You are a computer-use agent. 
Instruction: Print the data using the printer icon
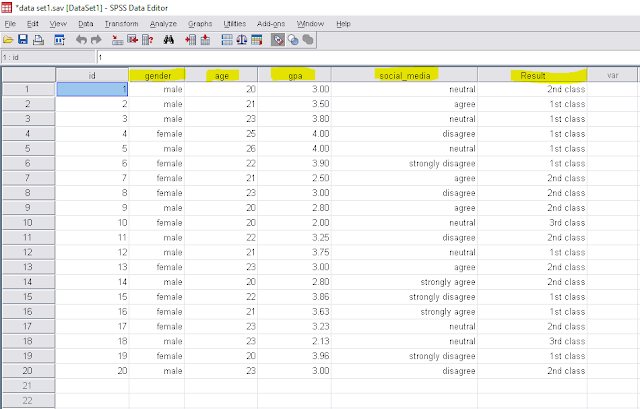[x=38, y=40]
